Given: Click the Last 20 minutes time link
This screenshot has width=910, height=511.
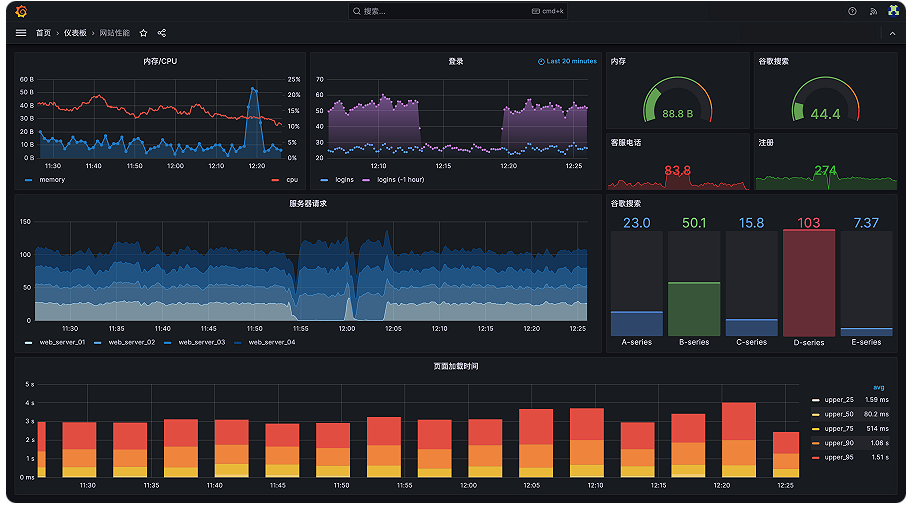Looking at the screenshot, I should pyautogui.click(x=571, y=62).
